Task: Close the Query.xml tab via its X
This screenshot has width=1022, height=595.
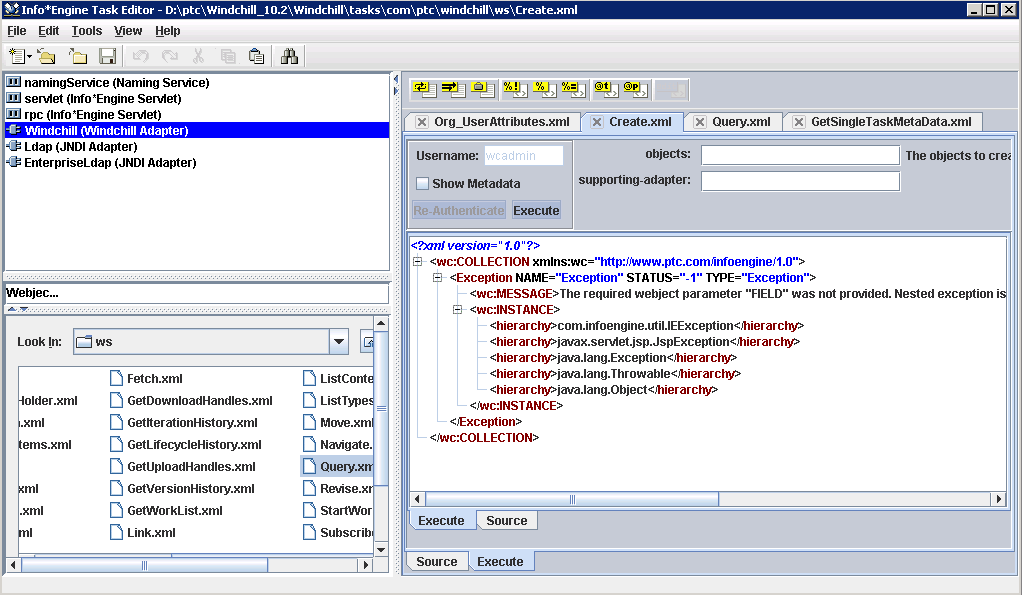Action: coord(699,122)
